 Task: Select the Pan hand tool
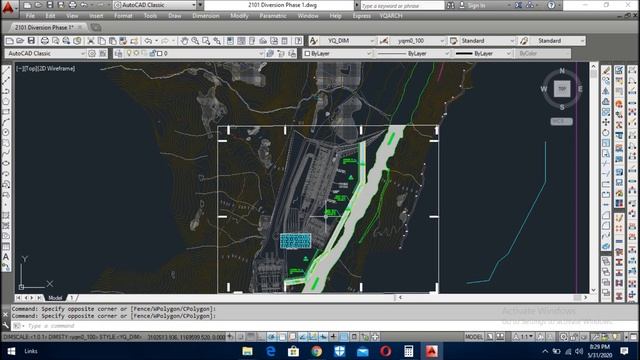pos(184,41)
